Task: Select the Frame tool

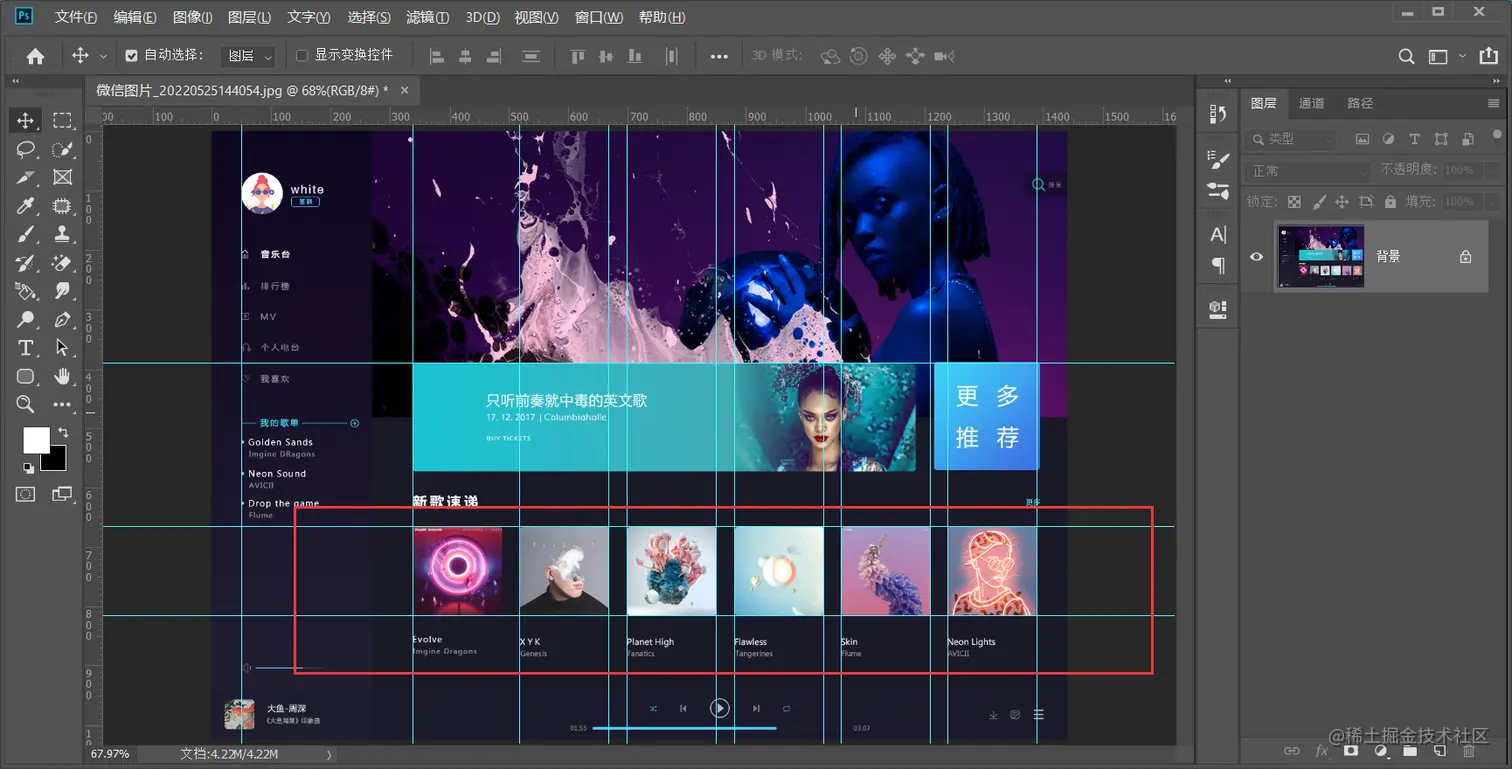Action: [x=62, y=178]
